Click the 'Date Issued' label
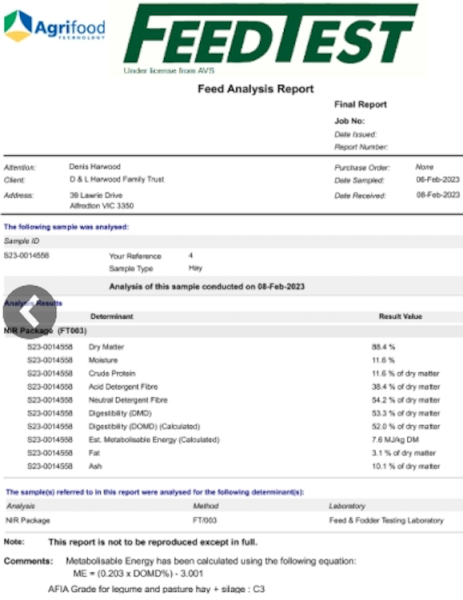Viewport: 463px width, 600px height. tap(355, 134)
